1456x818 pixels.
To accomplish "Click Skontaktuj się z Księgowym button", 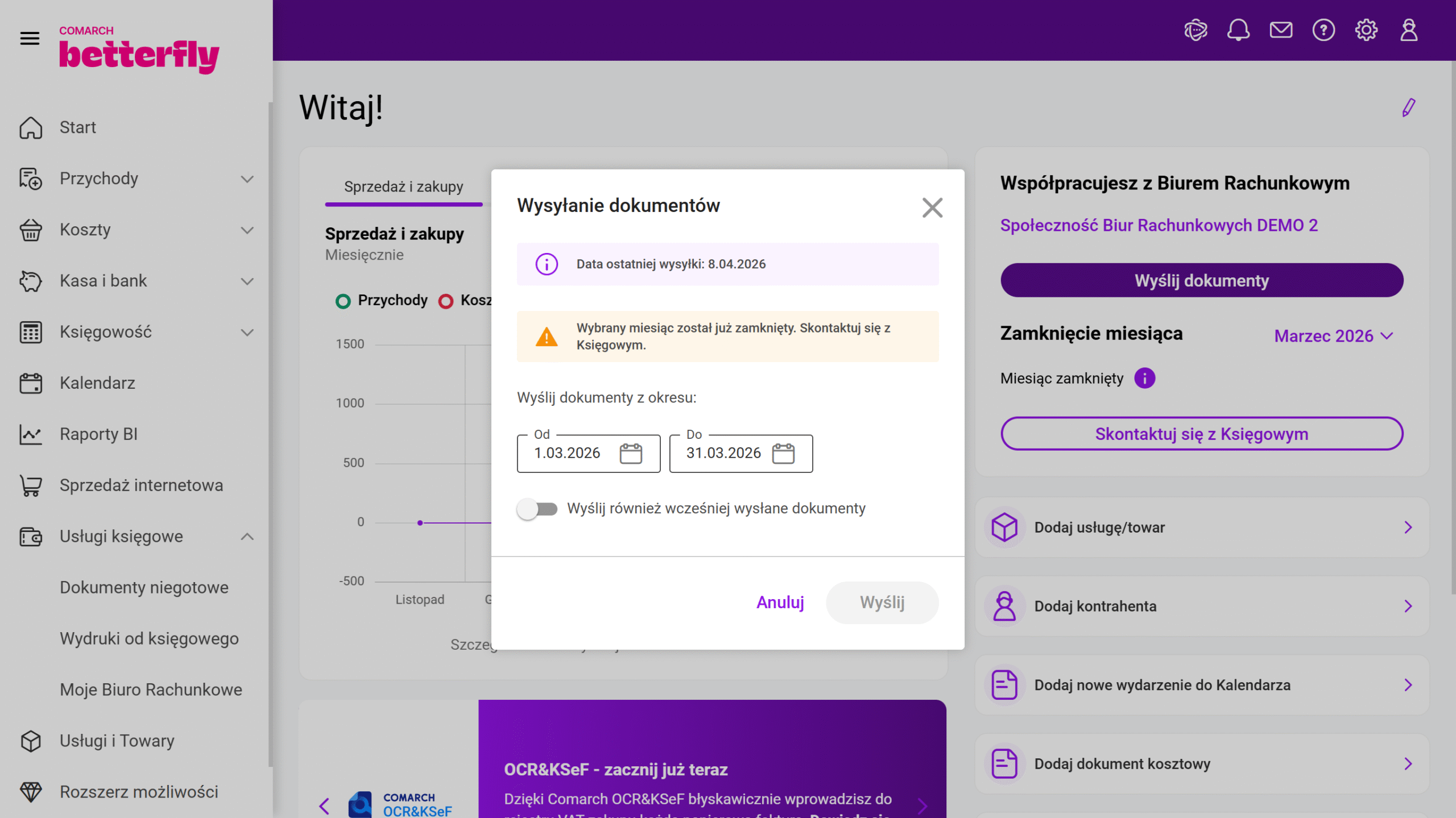I will (x=1201, y=434).
